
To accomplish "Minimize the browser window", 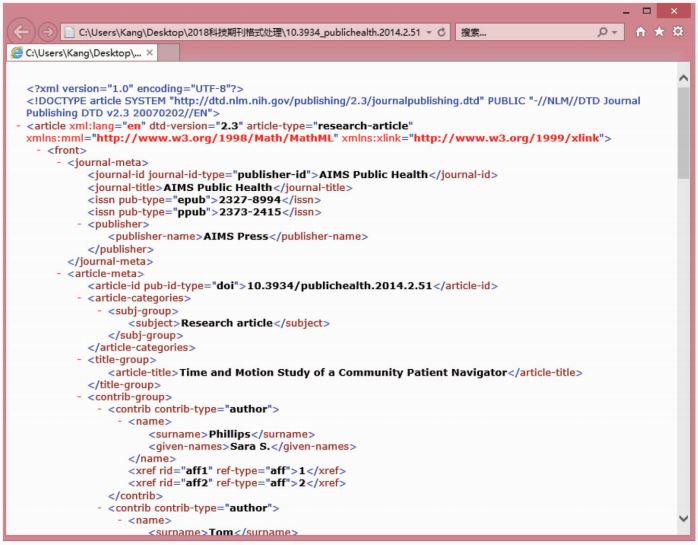I will [626, 12].
